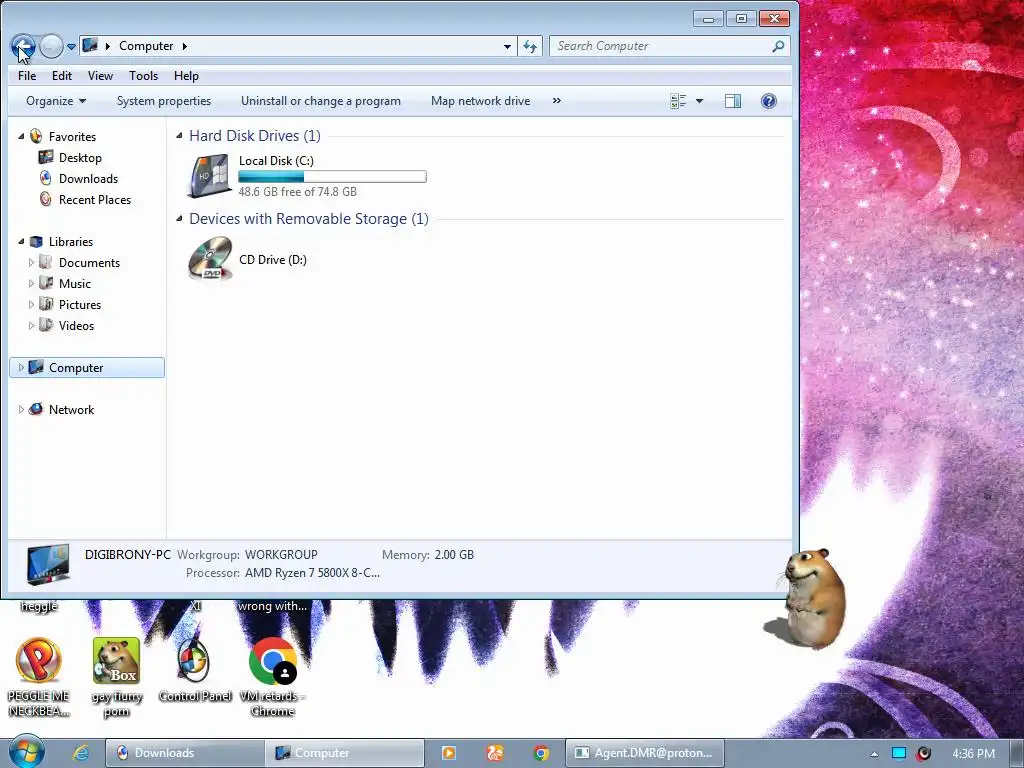1024x768 pixels.
Task: Open the recent pages dropdown arrow
Action: click(71, 47)
